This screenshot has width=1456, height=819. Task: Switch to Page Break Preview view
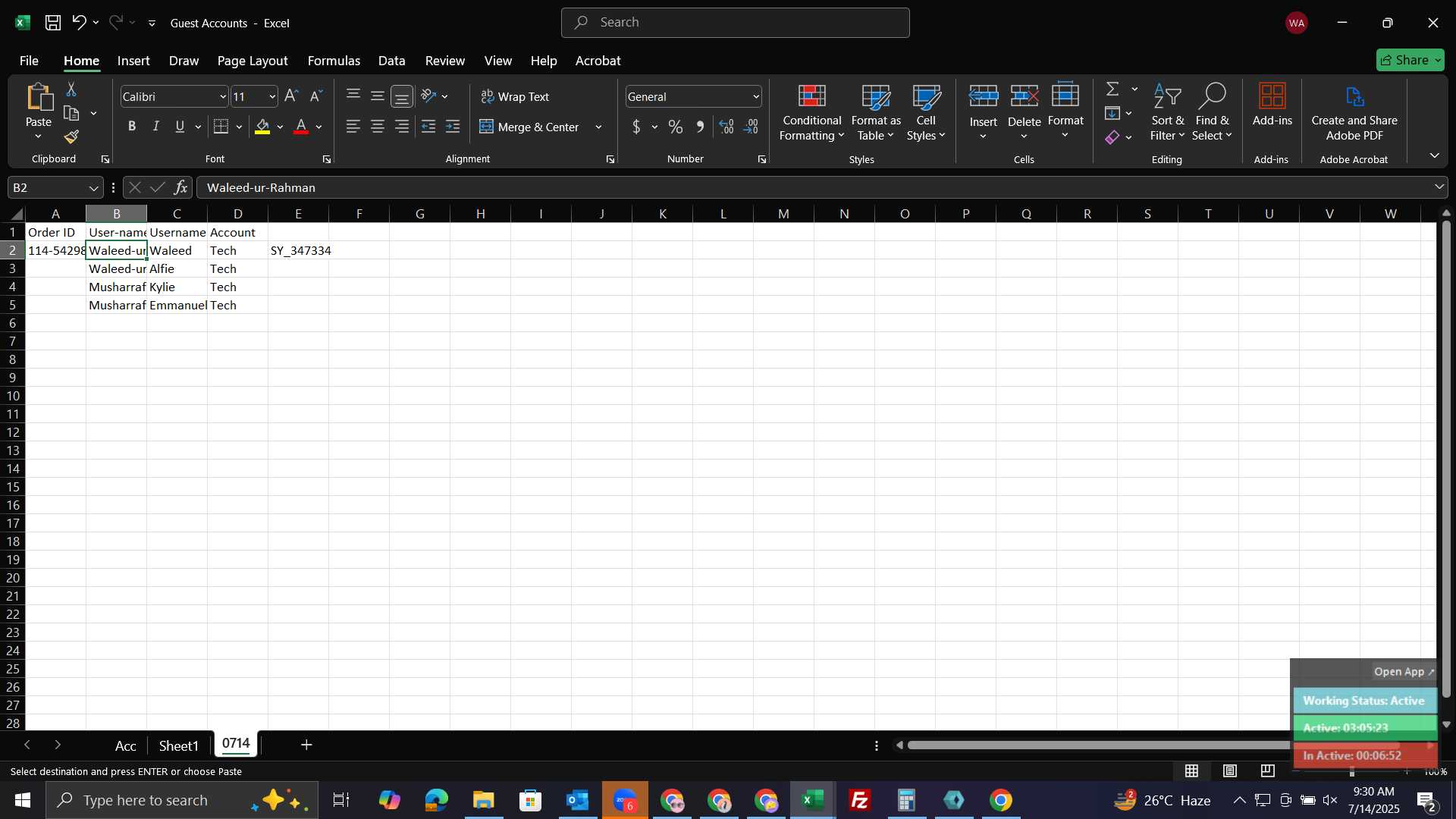coord(1268,771)
